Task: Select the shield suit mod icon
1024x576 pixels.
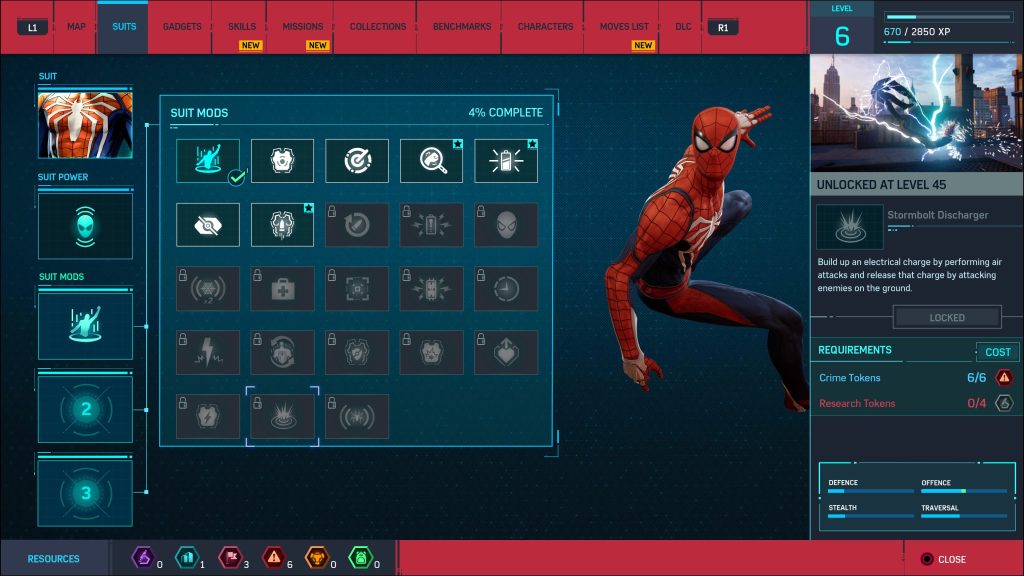Action: pos(282,160)
